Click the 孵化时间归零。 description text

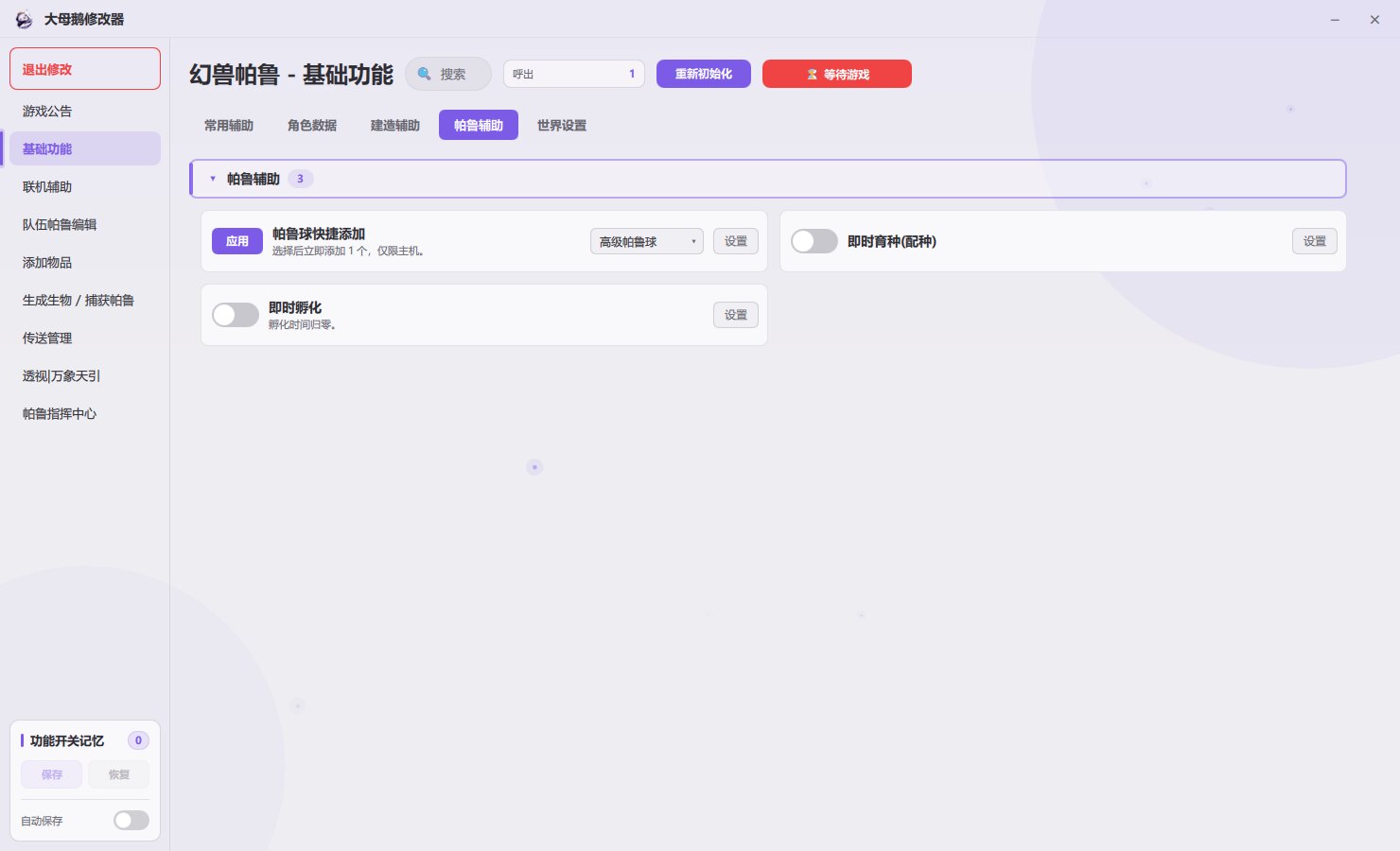(x=303, y=325)
